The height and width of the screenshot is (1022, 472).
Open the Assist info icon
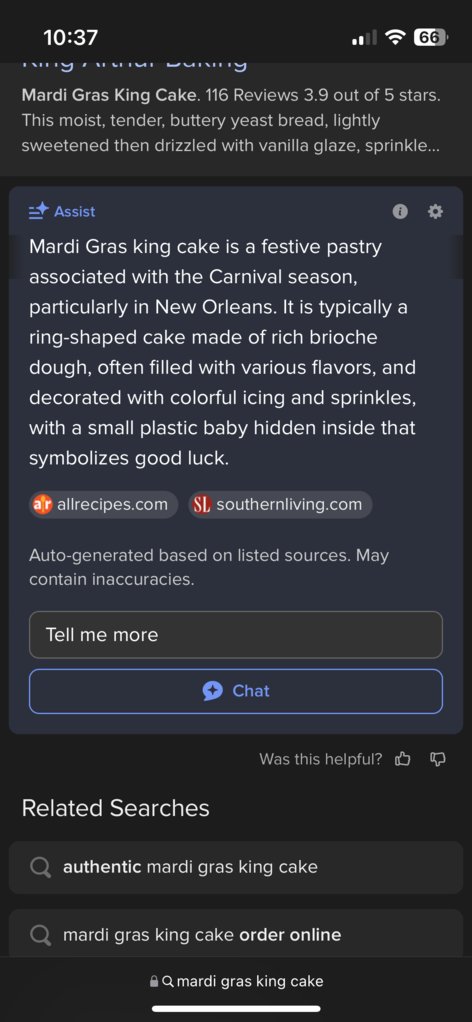click(400, 211)
